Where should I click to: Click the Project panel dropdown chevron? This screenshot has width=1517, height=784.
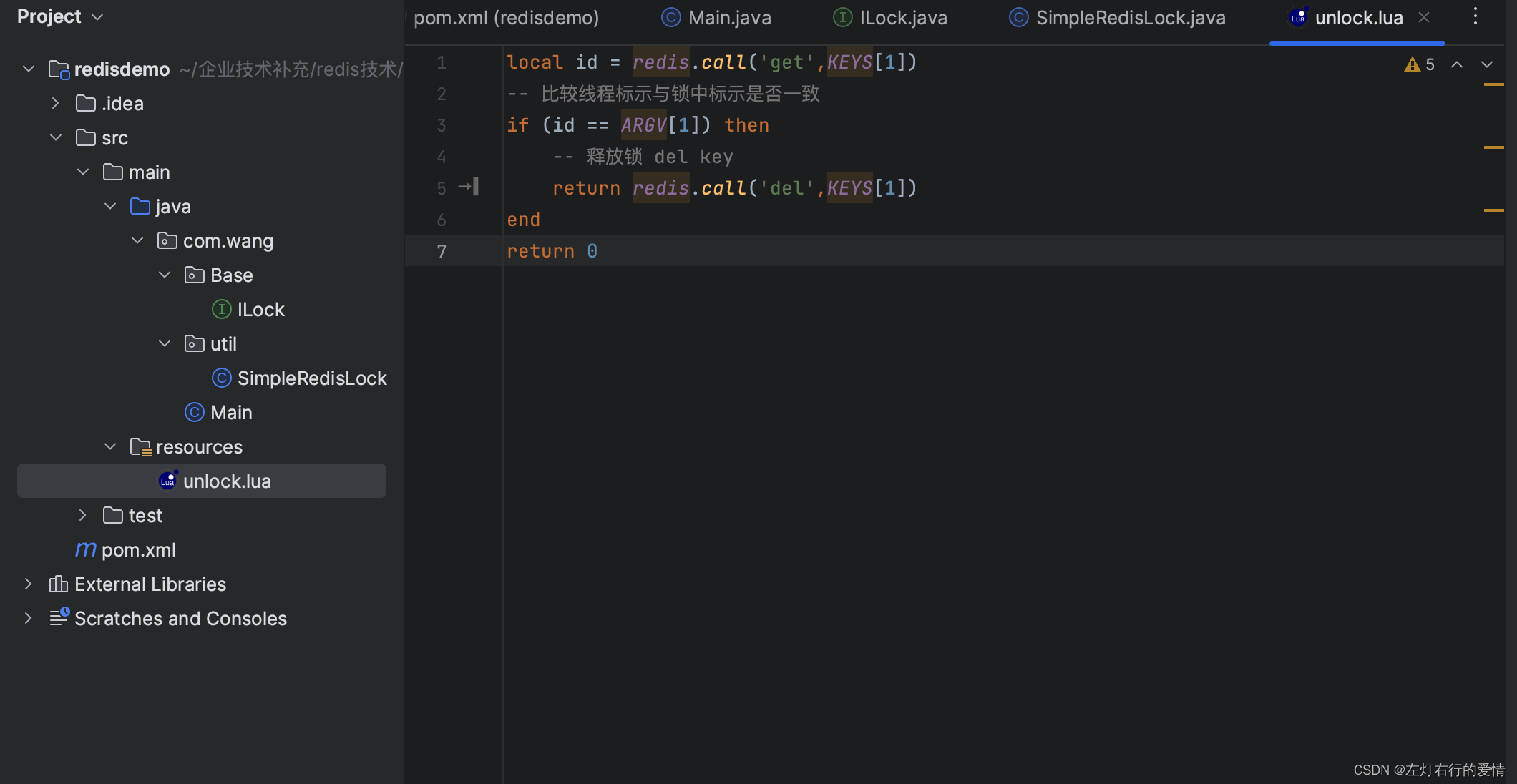(x=98, y=16)
